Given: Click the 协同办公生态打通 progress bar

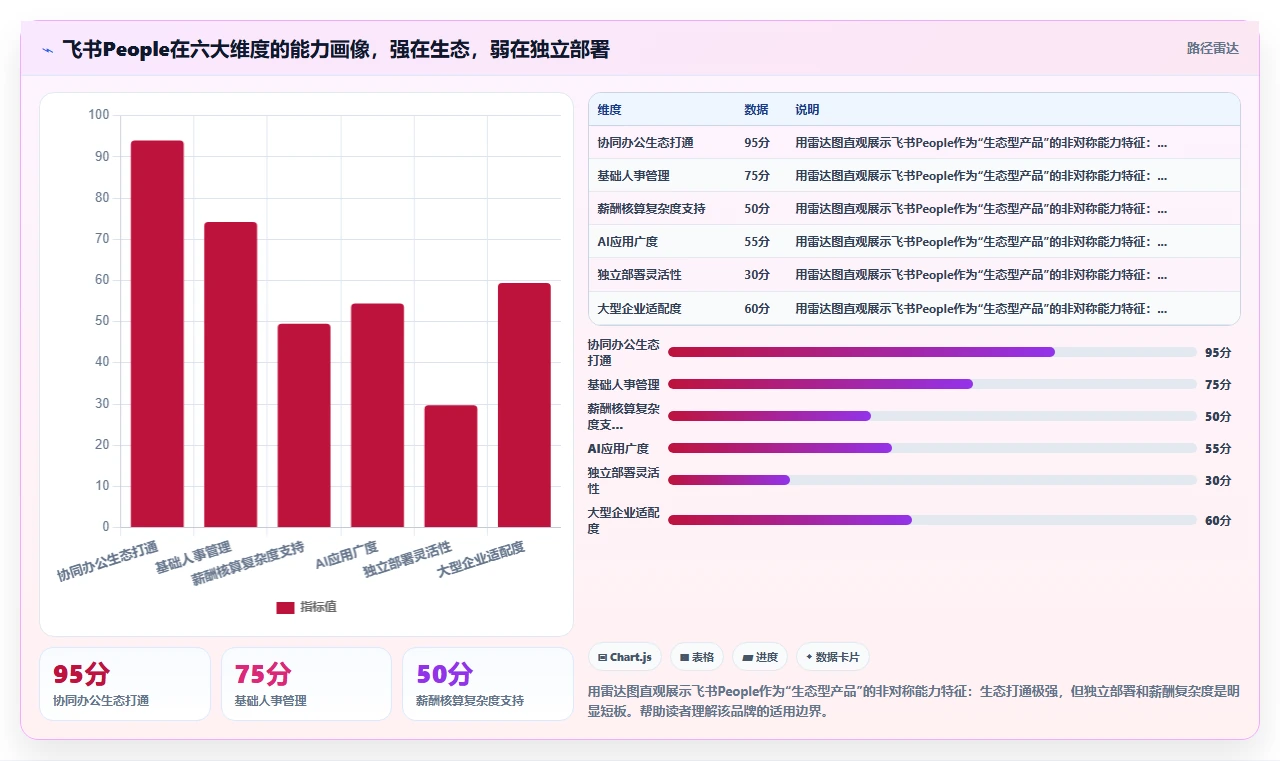Looking at the screenshot, I should pyautogui.click(x=932, y=352).
